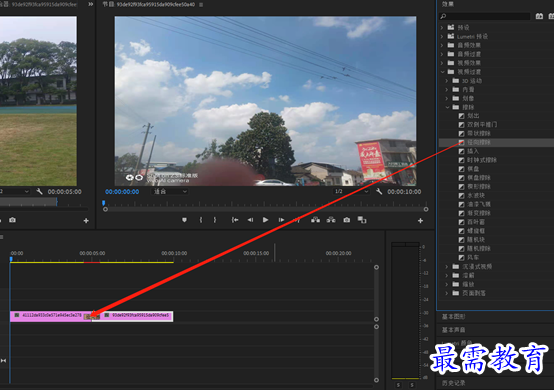The height and width of the screenshot is (390, 554).
Task: Switch to the 效果 panel tab
Action: tap(448, 4)
